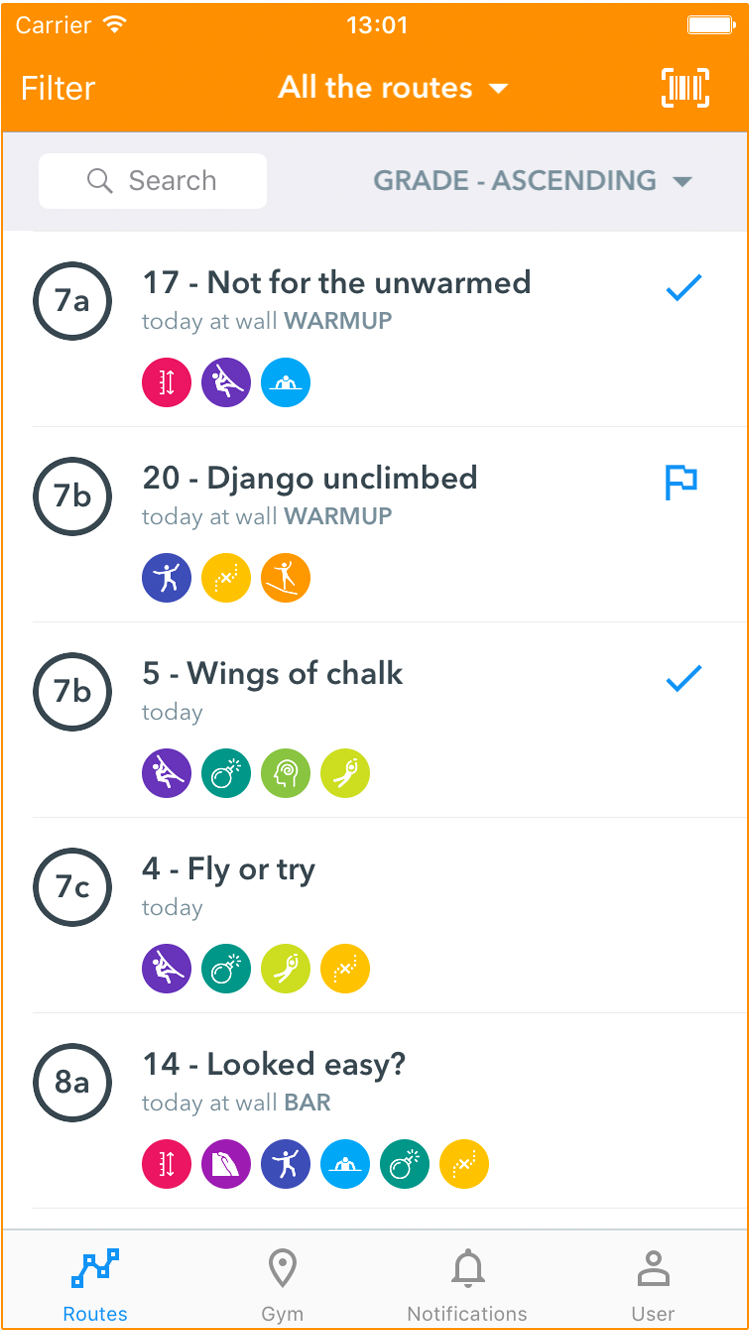
Task: Toggle the checkmark on Not for the unwarmed
Action: click(684, 289)
